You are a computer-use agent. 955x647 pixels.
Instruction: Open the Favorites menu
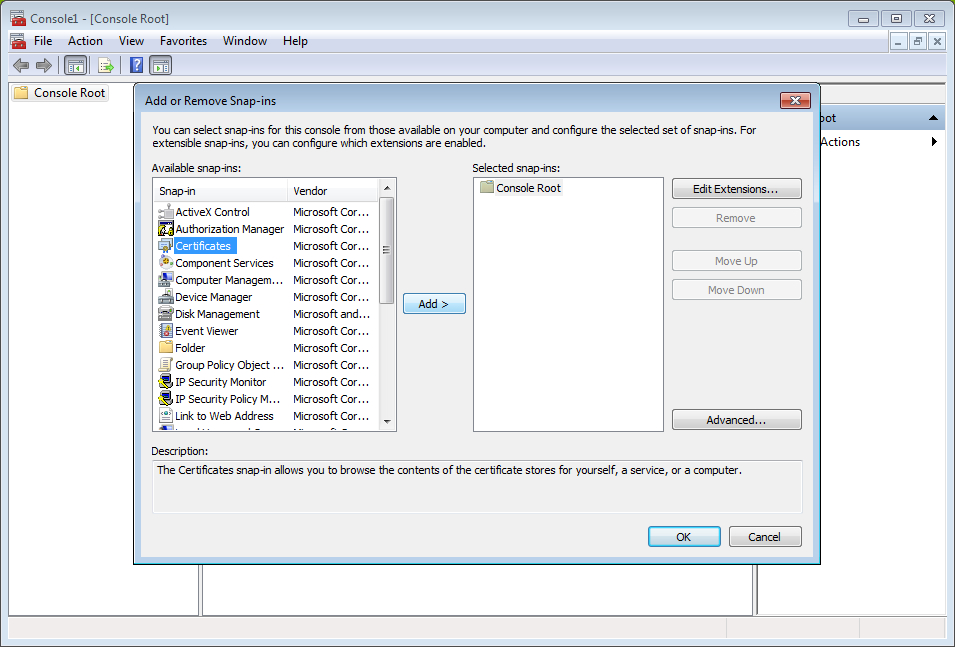[x=183, y=41]
